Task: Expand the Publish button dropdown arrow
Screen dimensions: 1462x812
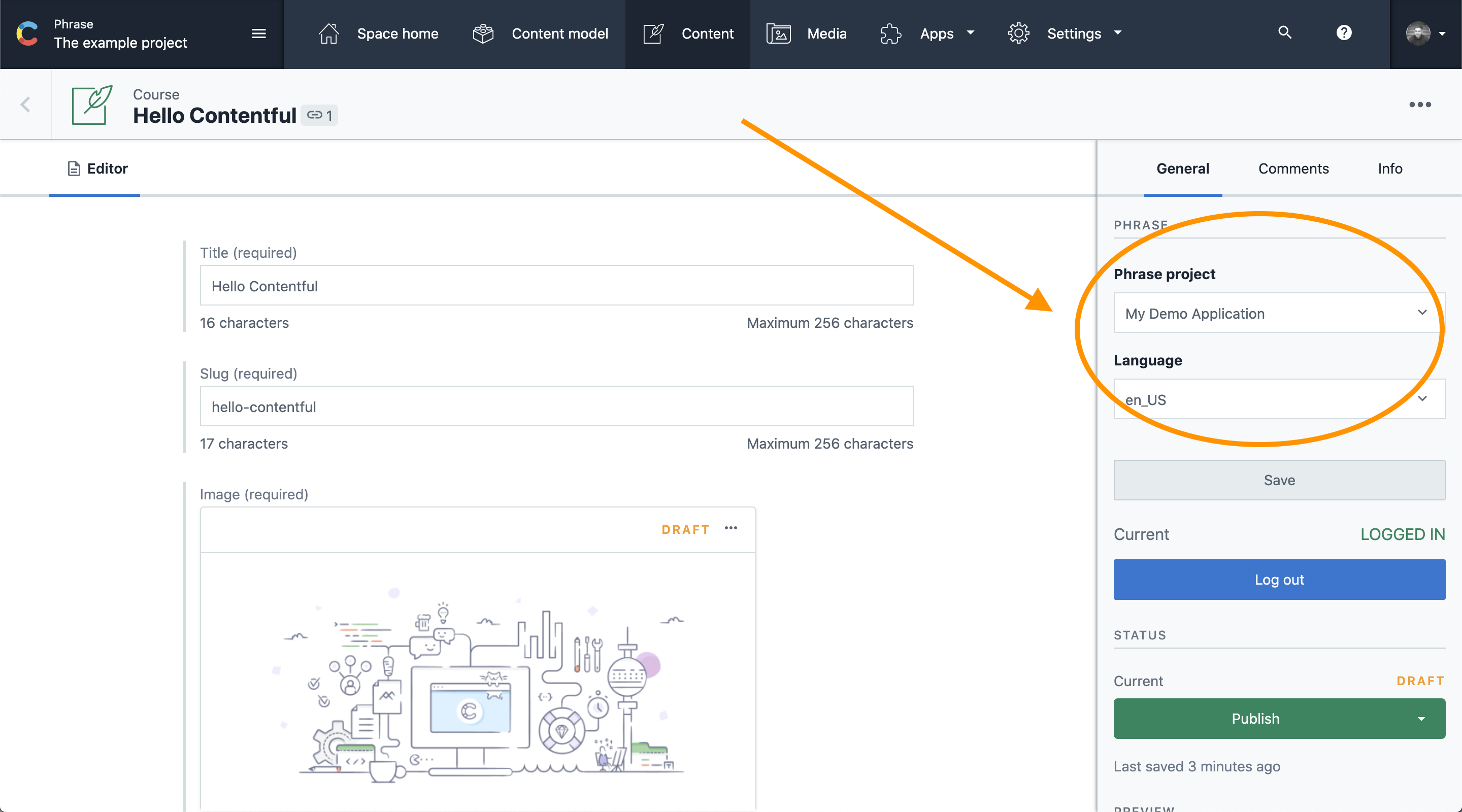Action: coord(1421,719)
